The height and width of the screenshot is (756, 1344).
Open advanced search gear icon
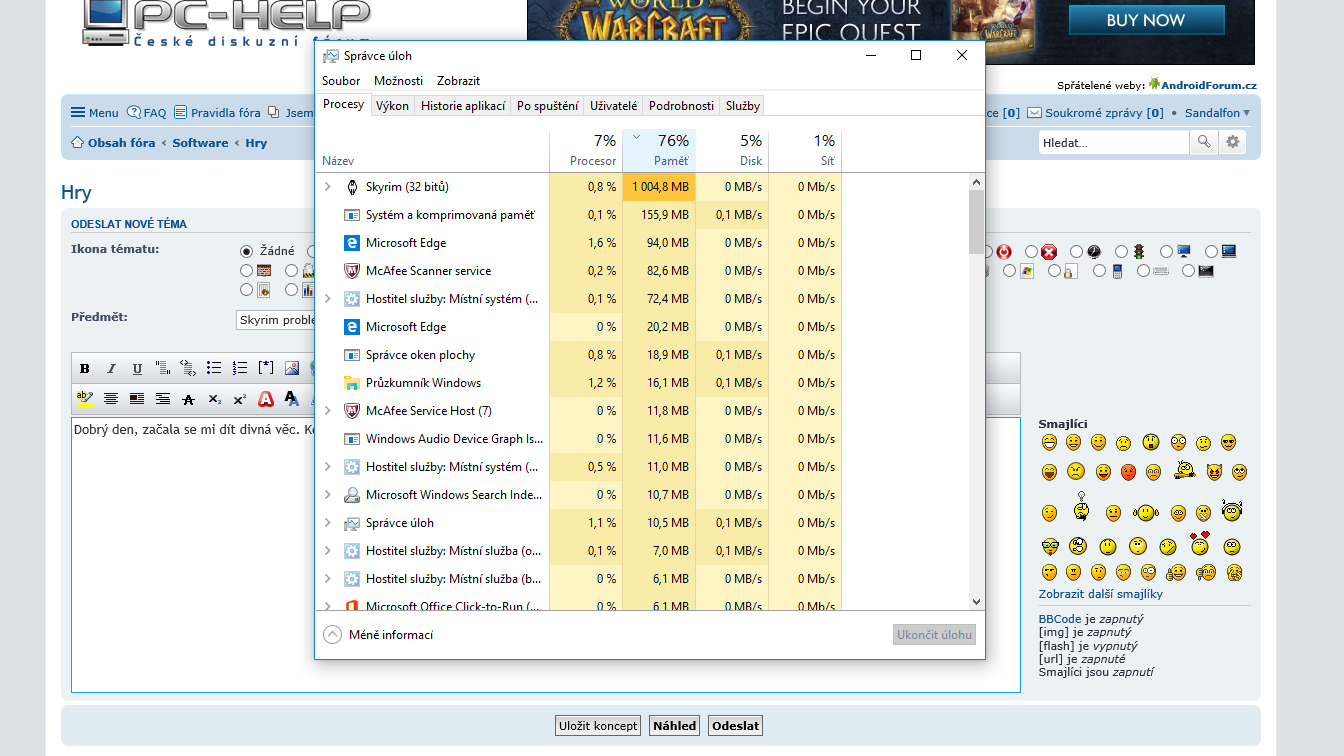point(1233,142)
